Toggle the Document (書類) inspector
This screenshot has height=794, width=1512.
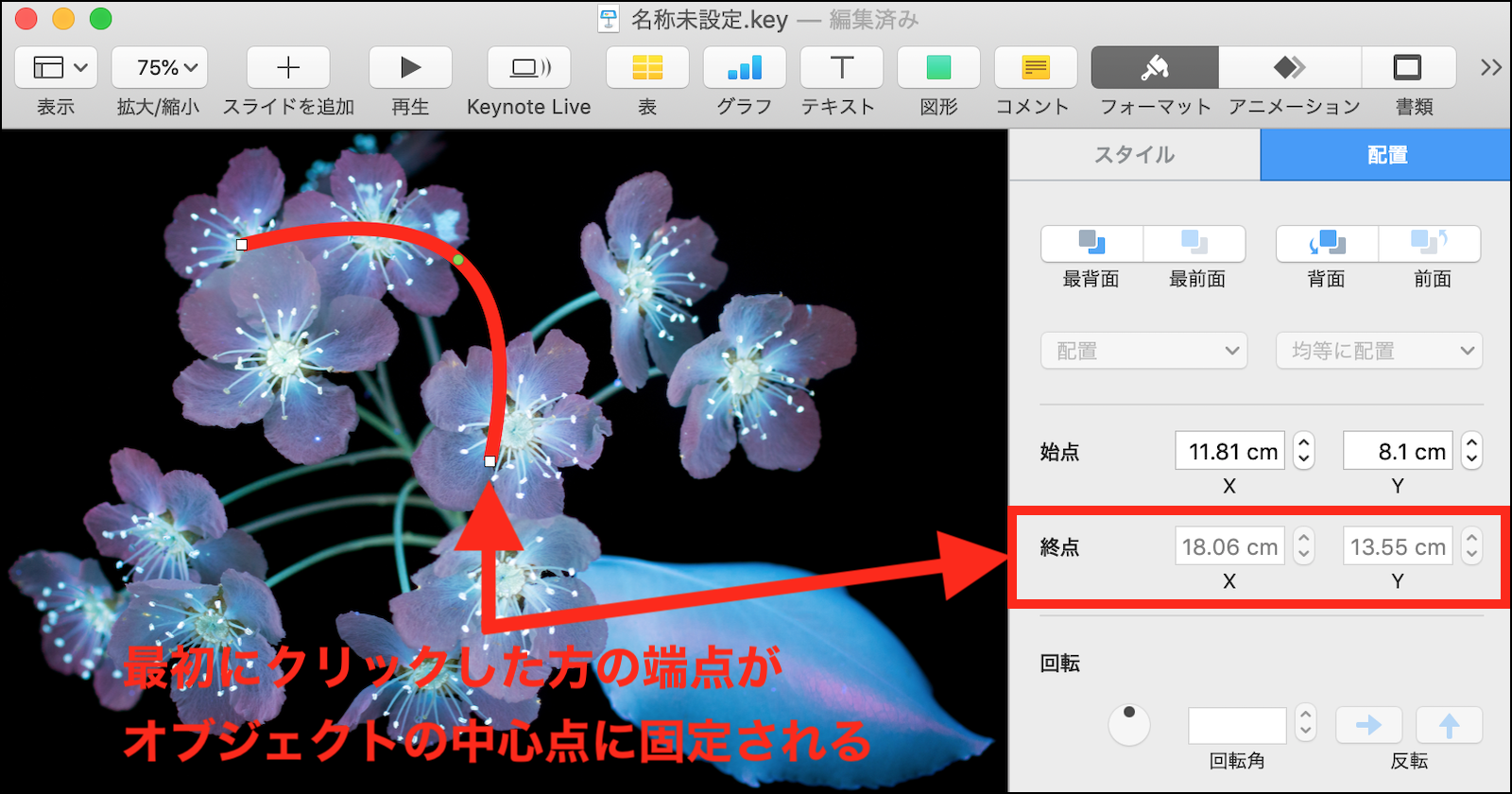point(1408,68)
